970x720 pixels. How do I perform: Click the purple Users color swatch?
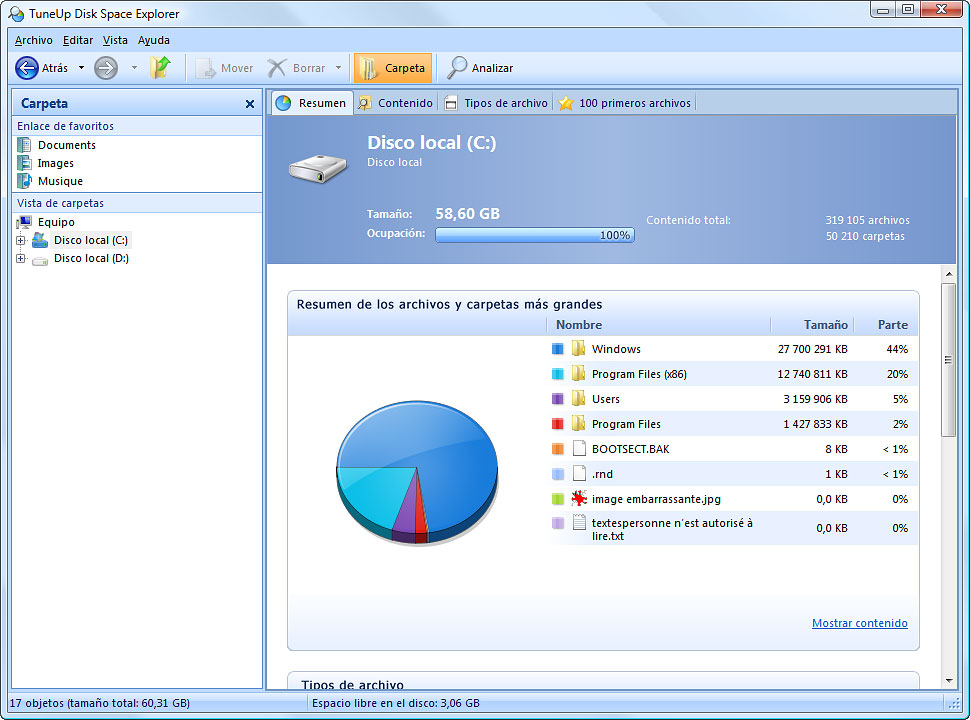point(557,399)
